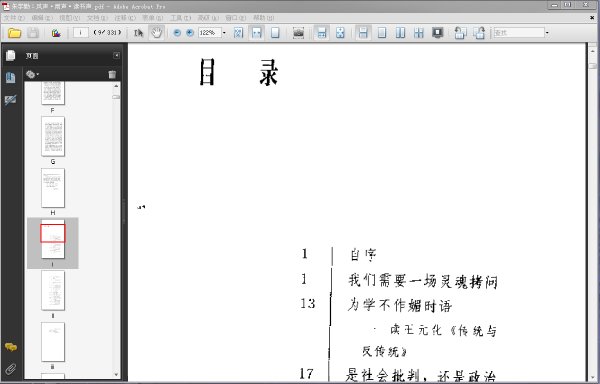600x384 pixels.
Task: Rotate page clockwise
Action: [x=479, y=33]
